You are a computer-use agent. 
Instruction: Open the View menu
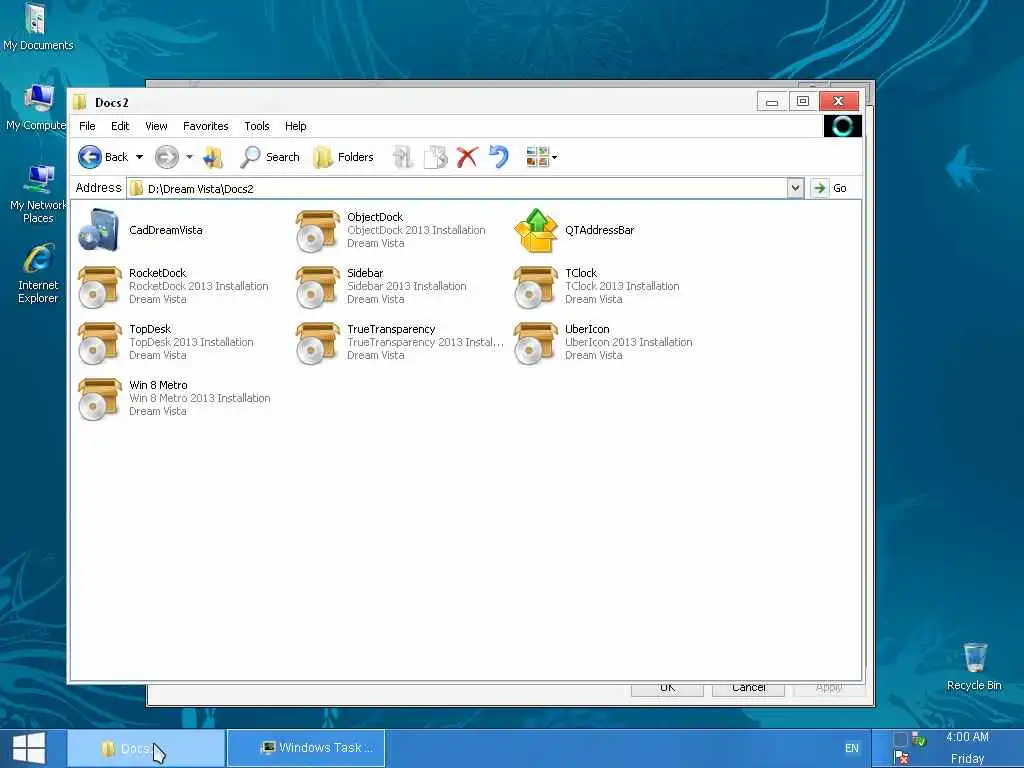156,126
